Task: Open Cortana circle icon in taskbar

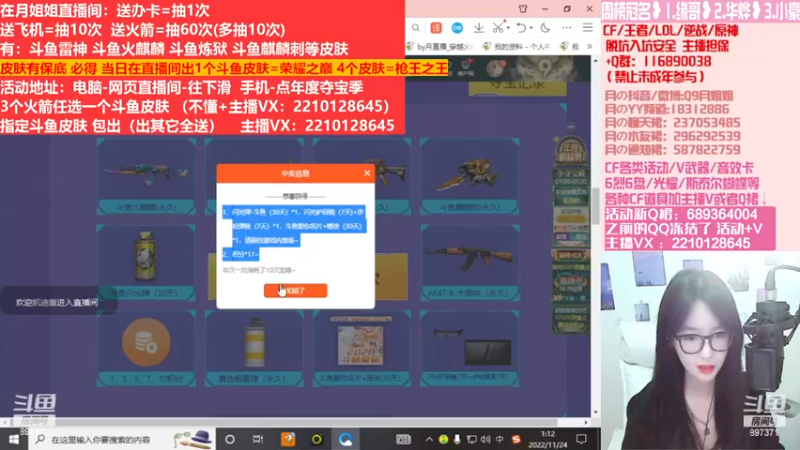Action: coord(230,439)
